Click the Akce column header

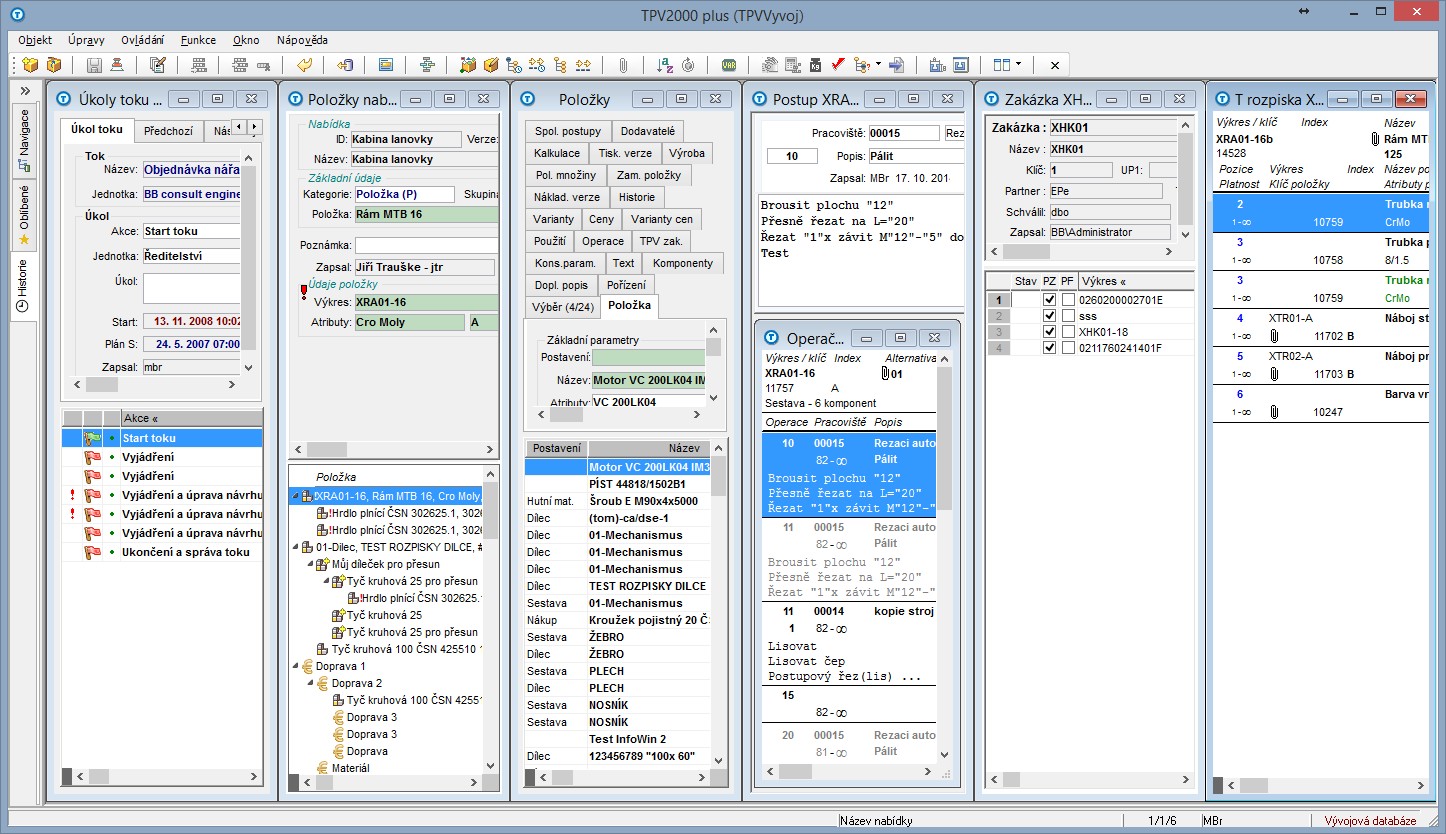(191, 418)
